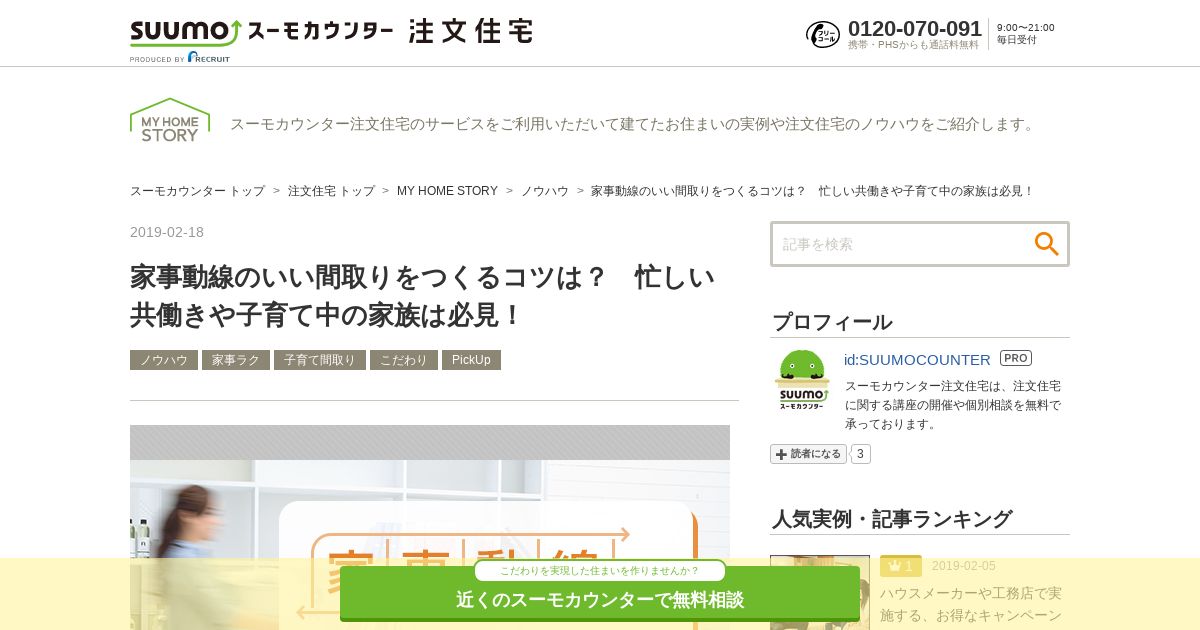The width and height of the screenshot is (1200, 630).
Task: Click the 読者になる subscribe button
Action: click(x=808, y=454)
